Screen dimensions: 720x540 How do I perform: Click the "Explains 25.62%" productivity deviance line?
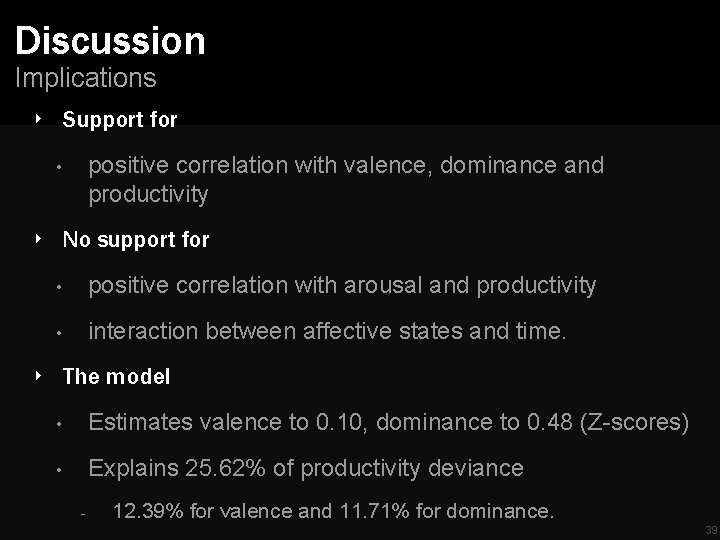point(306,468)
